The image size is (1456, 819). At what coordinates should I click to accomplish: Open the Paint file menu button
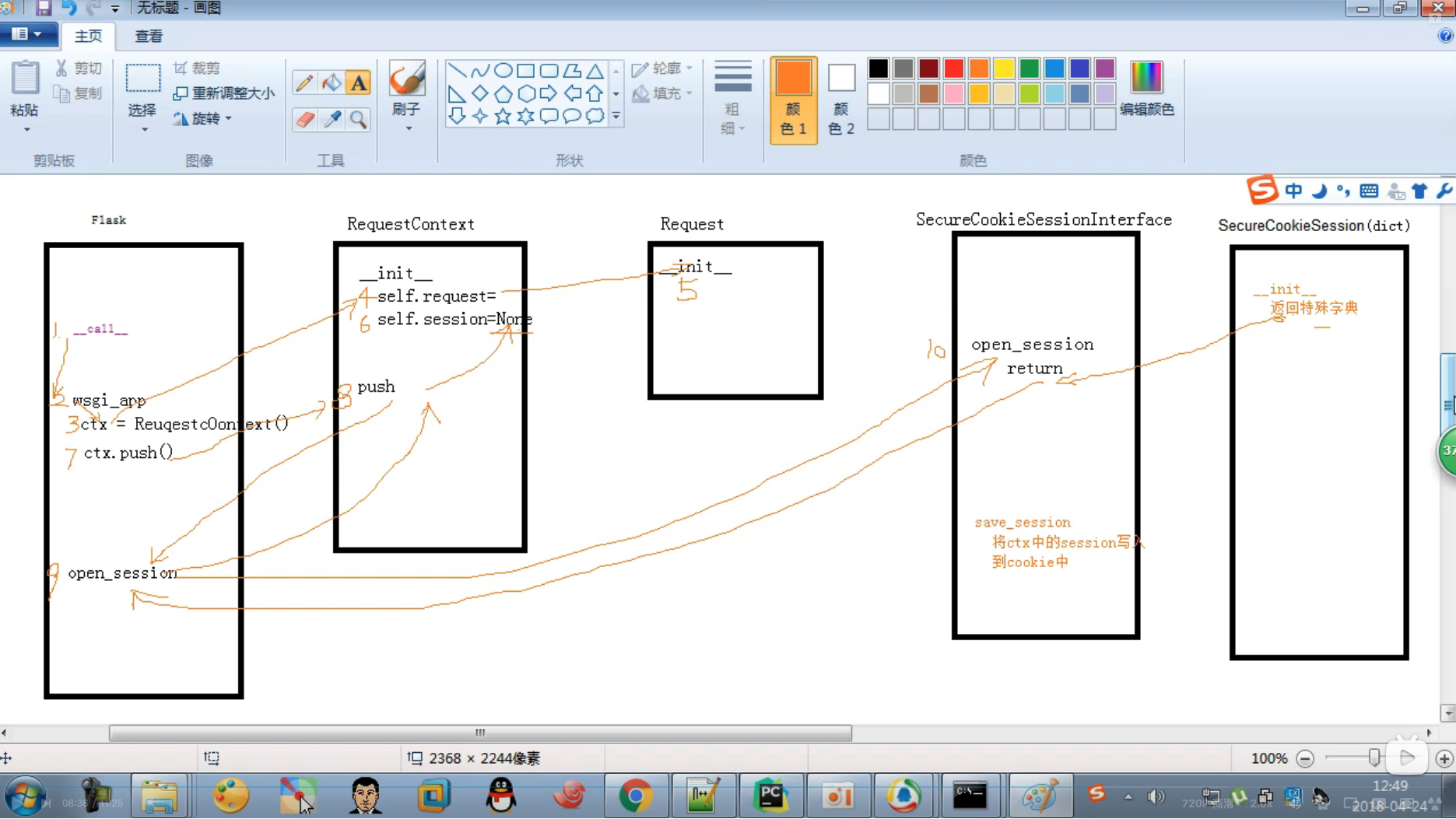[x=29, y=34]
